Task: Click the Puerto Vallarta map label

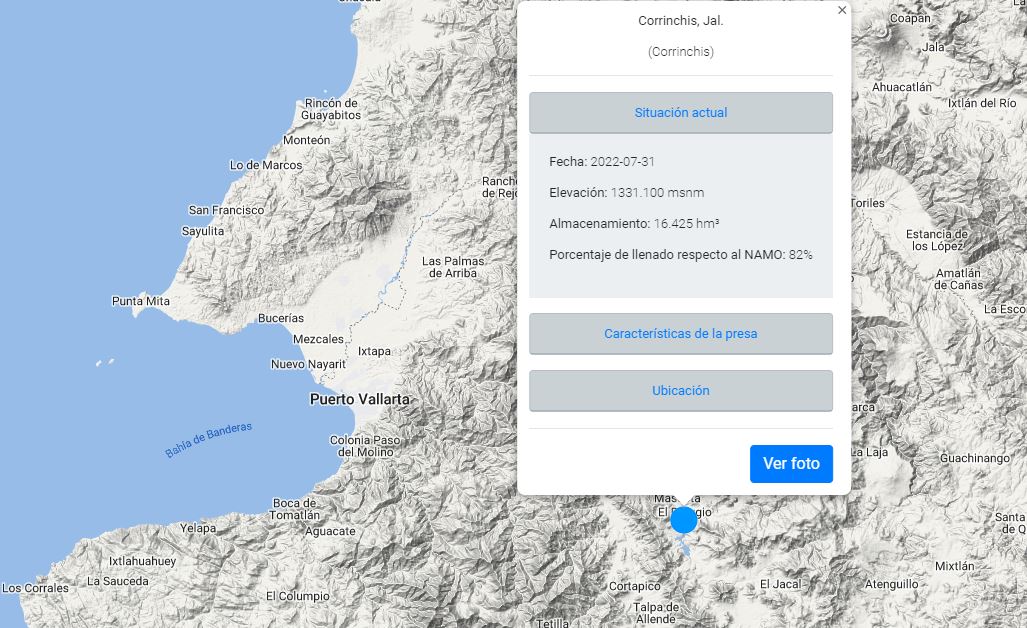Action: [x=360, y=399]
